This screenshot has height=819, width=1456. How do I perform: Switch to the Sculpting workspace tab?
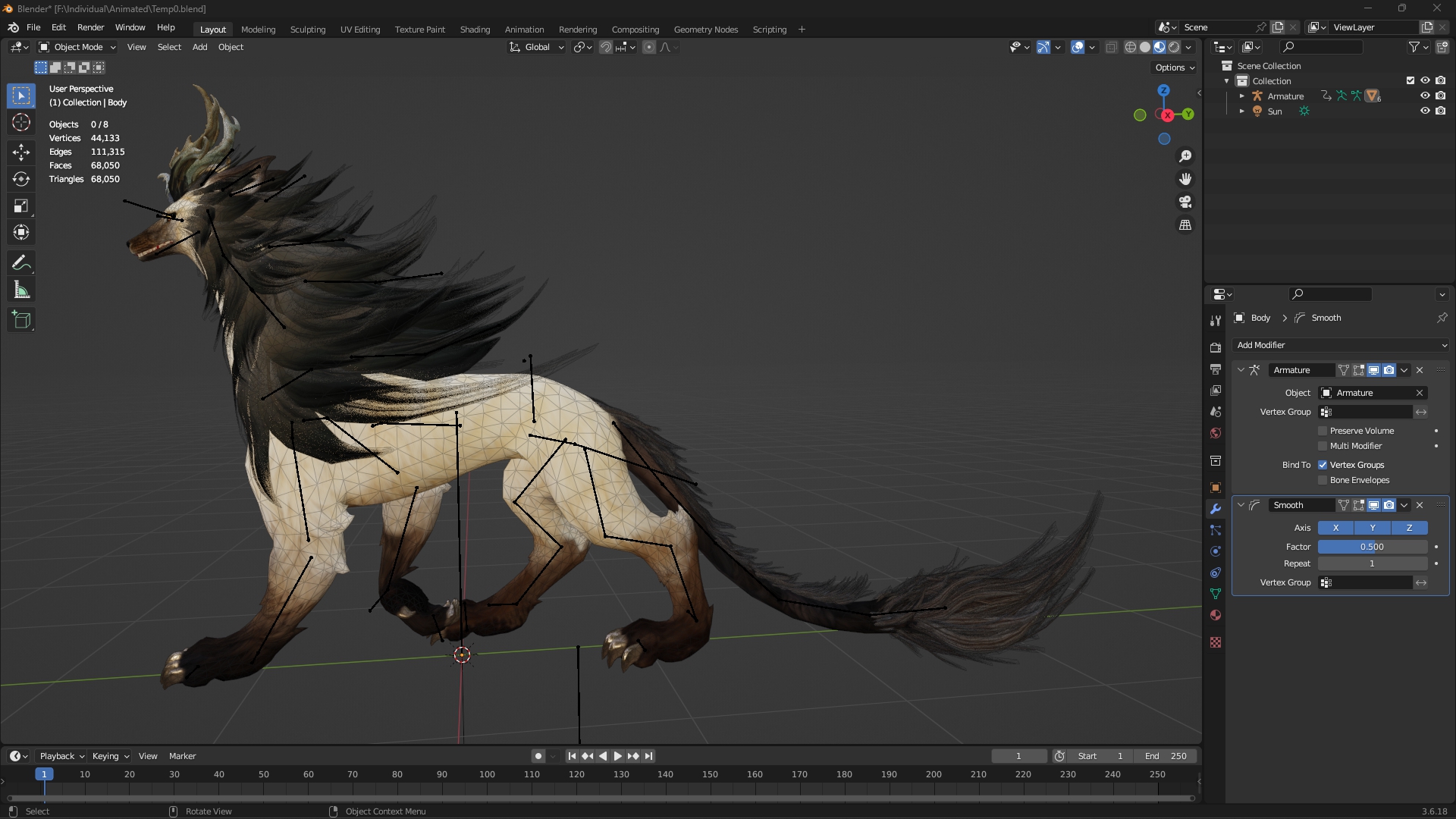[307, 30]
